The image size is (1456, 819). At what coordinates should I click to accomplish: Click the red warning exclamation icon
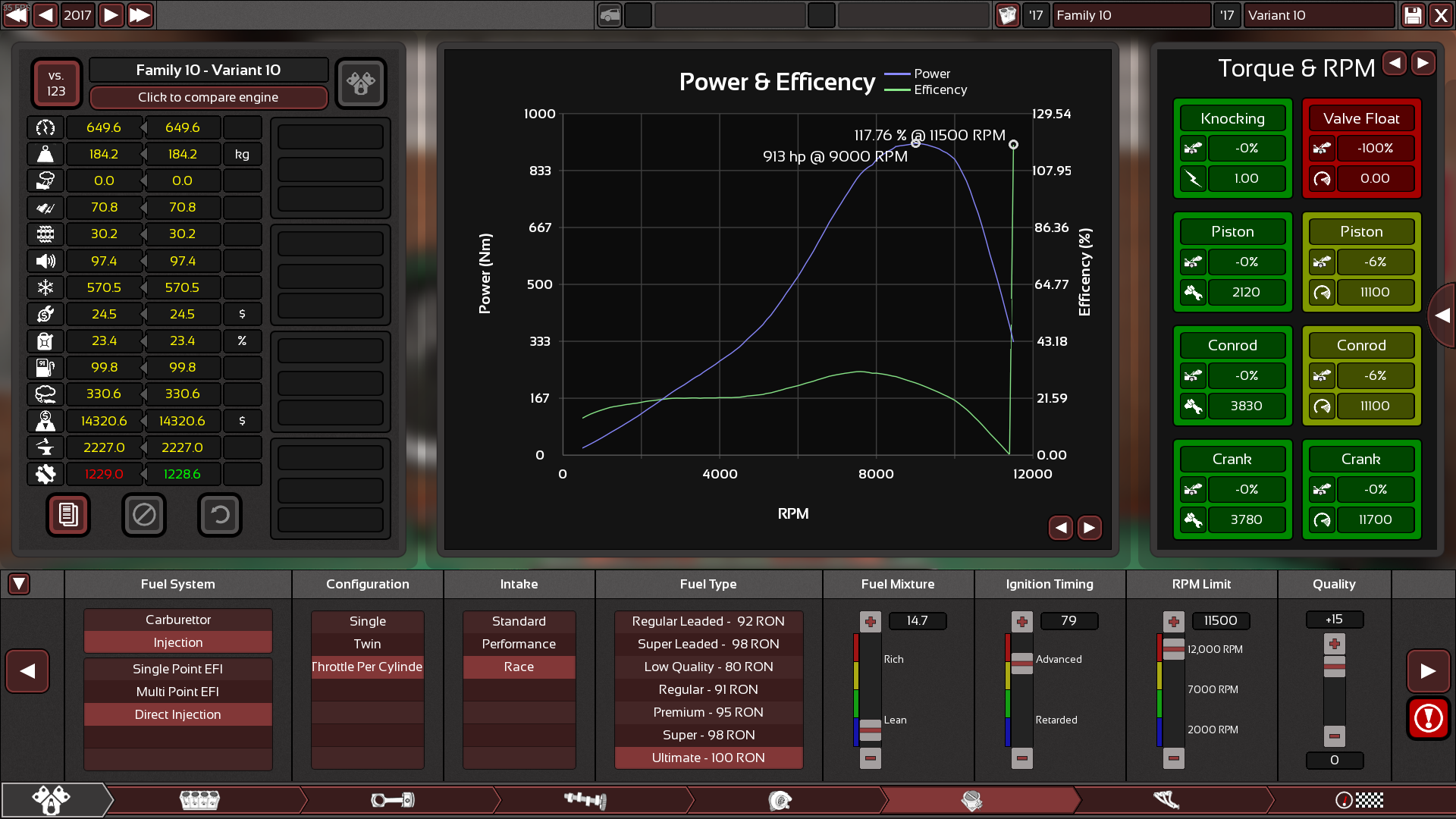[x=1428, y=717]
